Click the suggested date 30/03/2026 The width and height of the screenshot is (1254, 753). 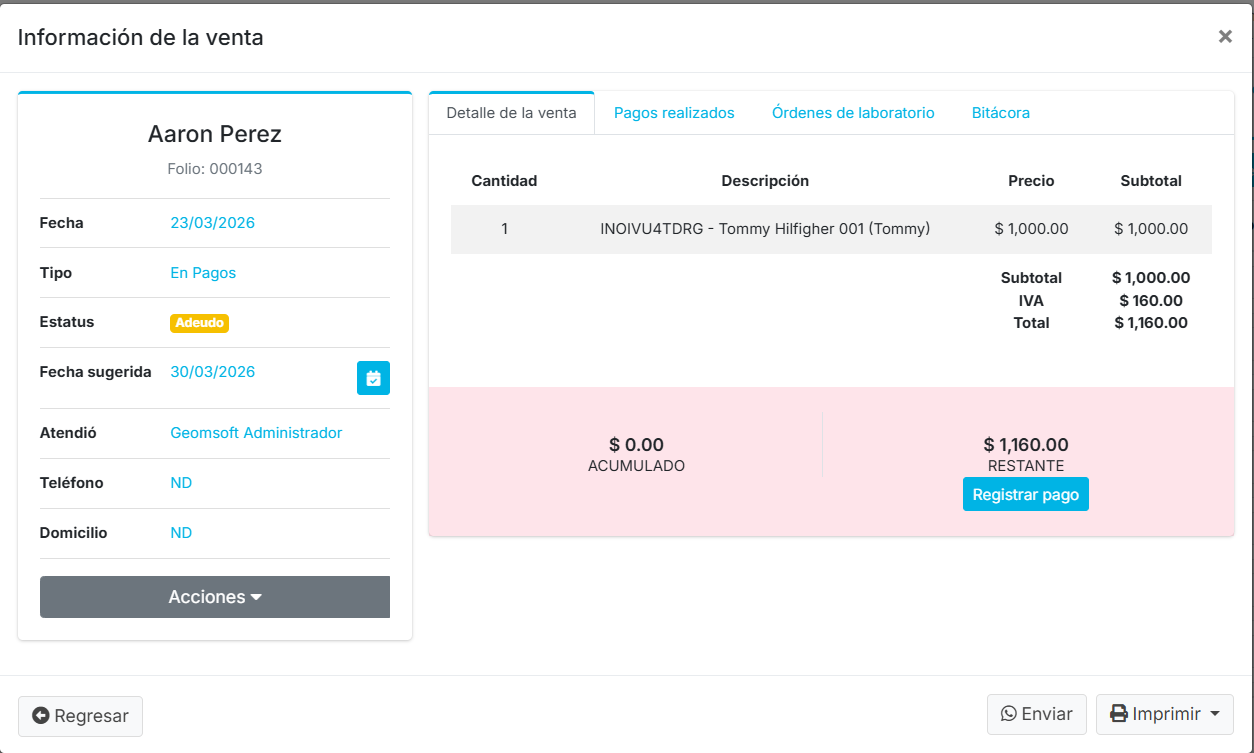pyautogui.click(x=212, y=372)
